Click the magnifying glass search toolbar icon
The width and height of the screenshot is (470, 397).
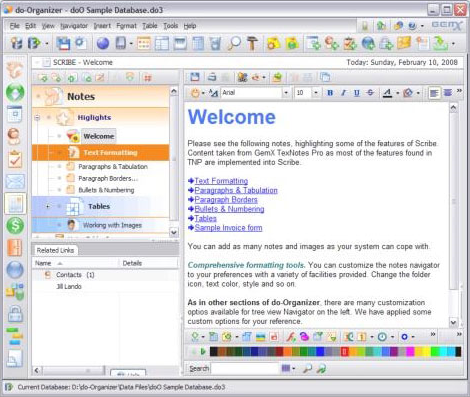(234, 43)
